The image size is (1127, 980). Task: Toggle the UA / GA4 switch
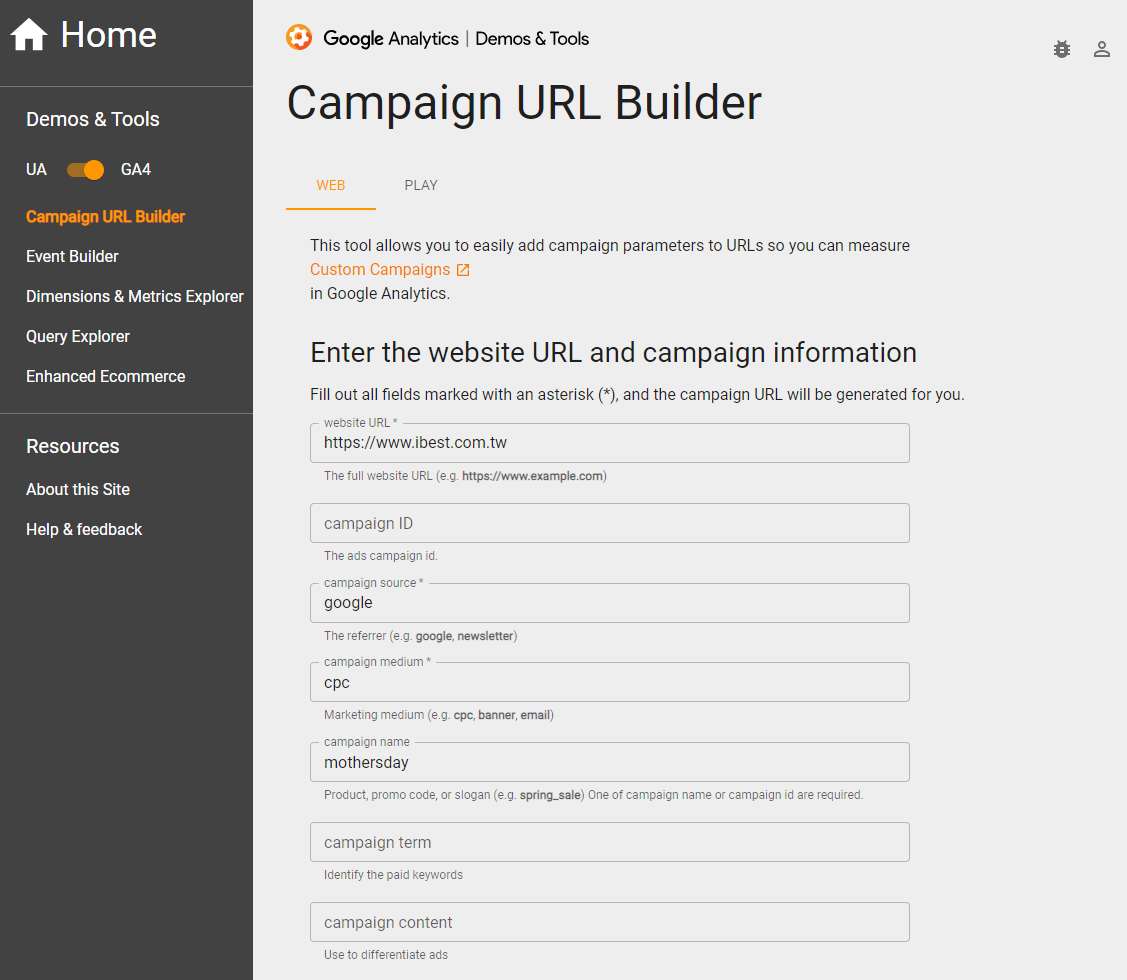86,170
